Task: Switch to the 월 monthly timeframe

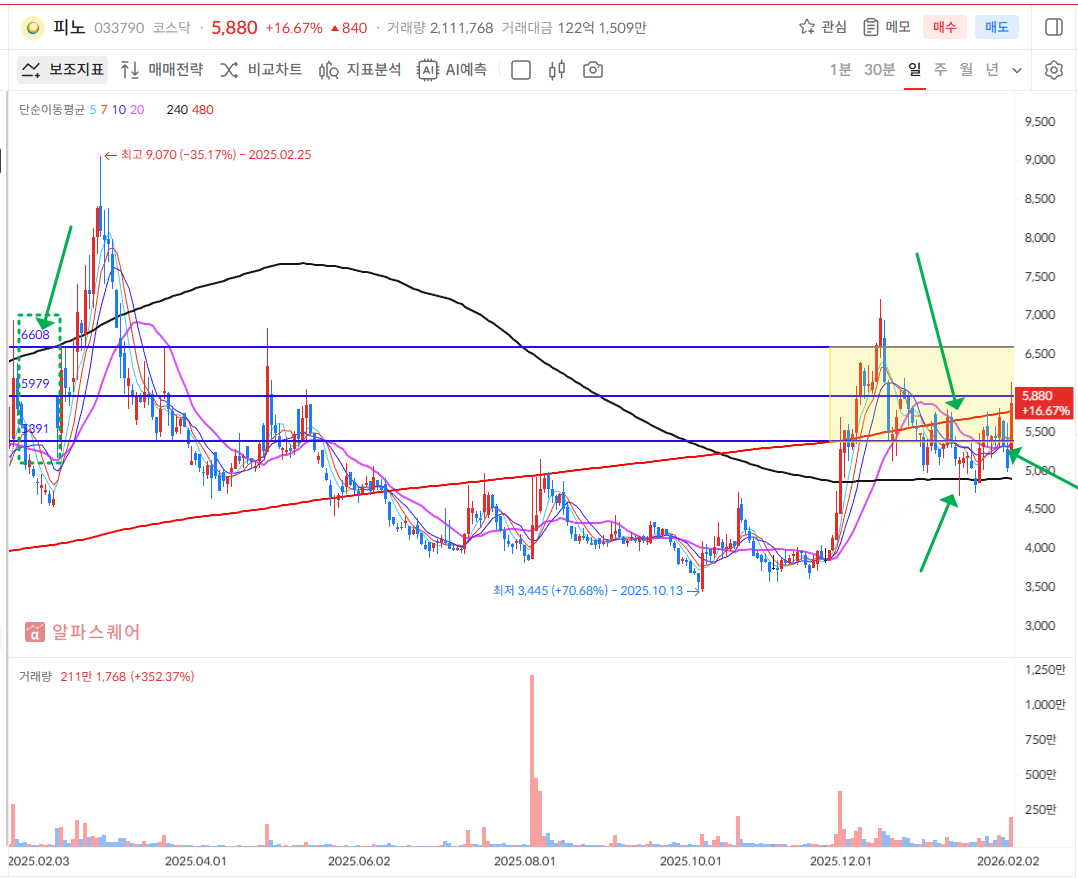Action: (966, 70)
